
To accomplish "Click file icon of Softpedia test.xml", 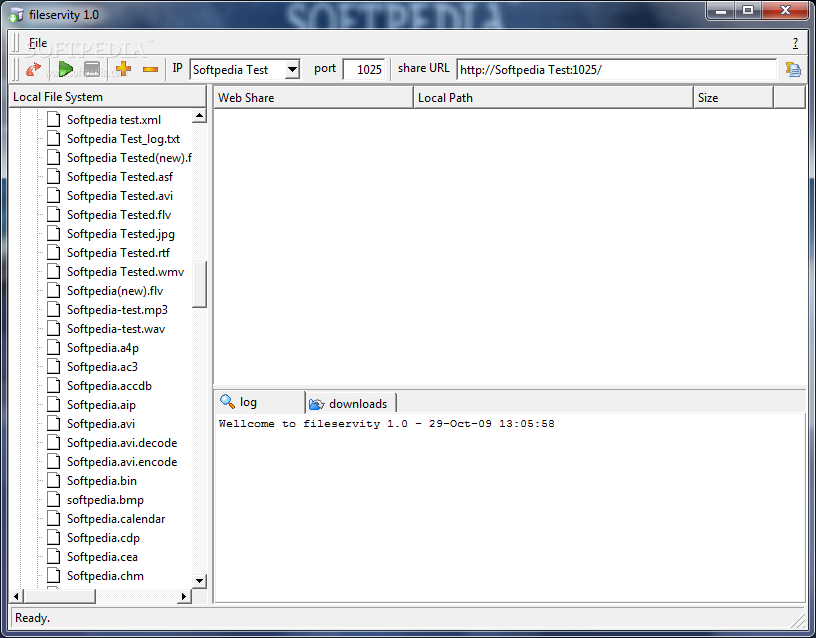I will point(53,120).
